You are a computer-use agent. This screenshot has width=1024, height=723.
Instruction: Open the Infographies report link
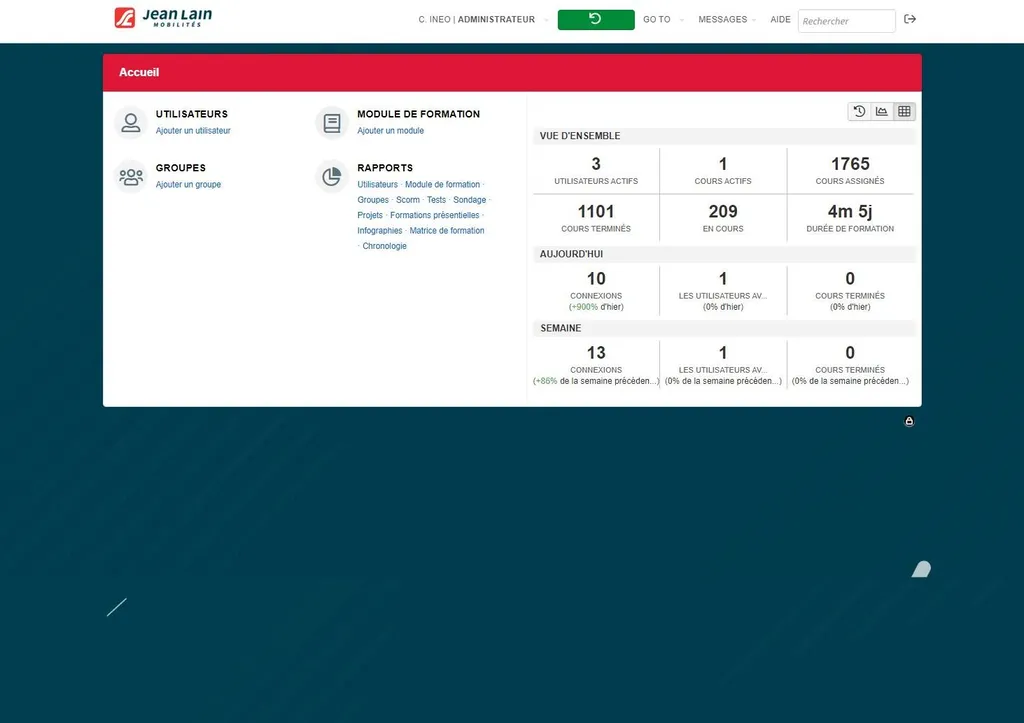(379, 231)
